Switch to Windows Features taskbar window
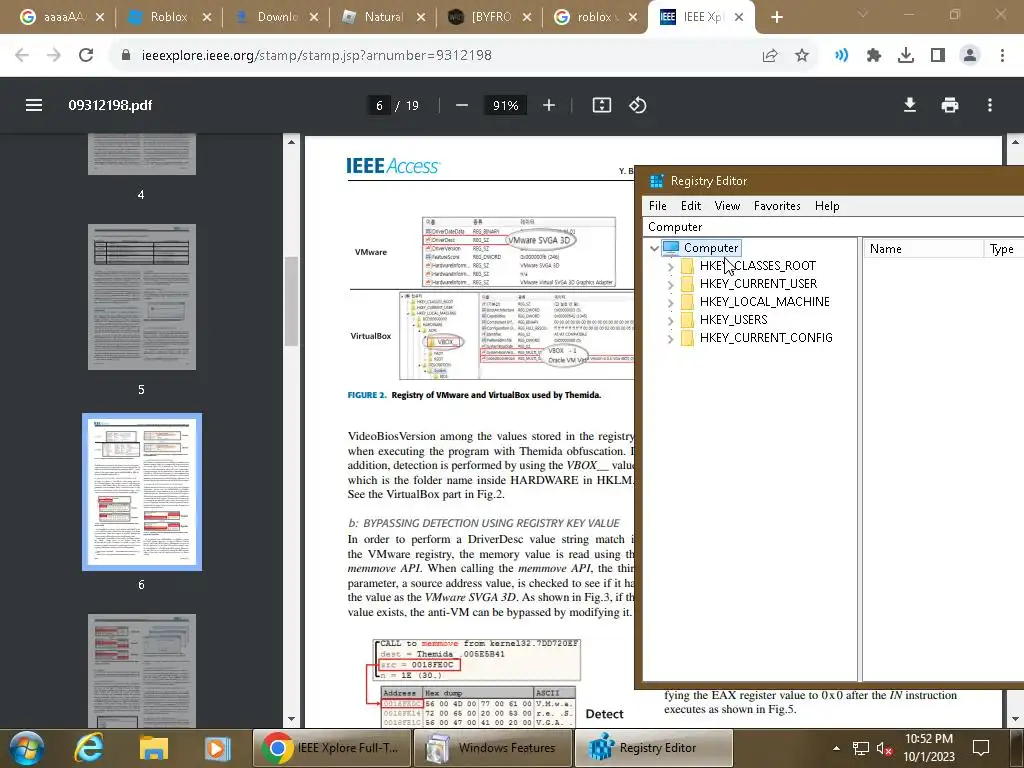This screenshot has height=768, width=1024. pos(492,748)
